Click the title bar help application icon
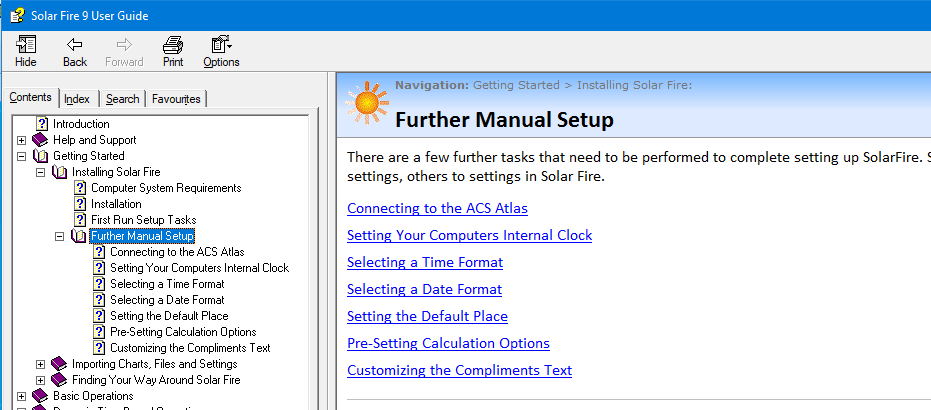This screenshot has width=931, height=410. pyautogui.click(x=17, y=15)
